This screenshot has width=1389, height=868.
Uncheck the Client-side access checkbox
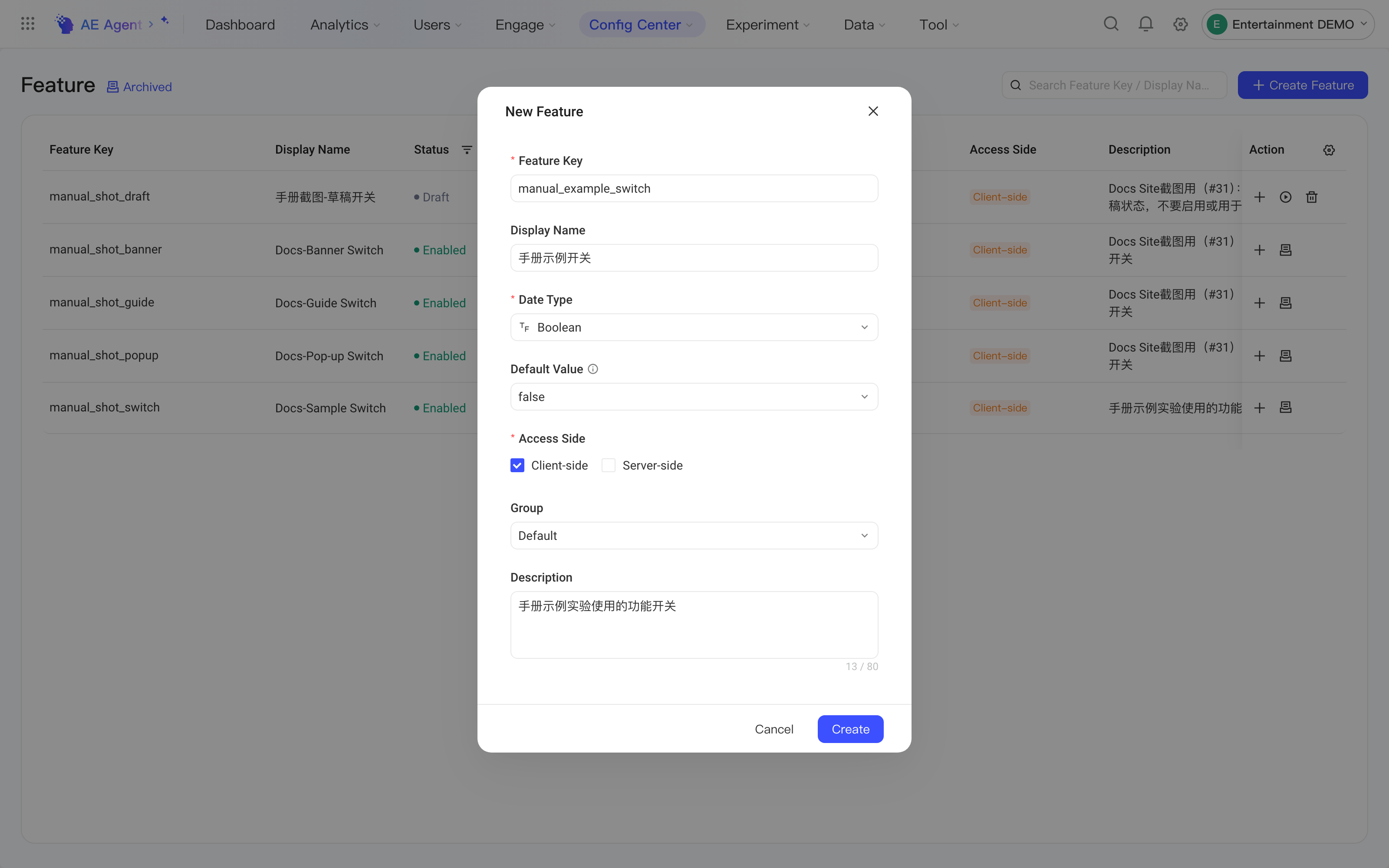517,466
